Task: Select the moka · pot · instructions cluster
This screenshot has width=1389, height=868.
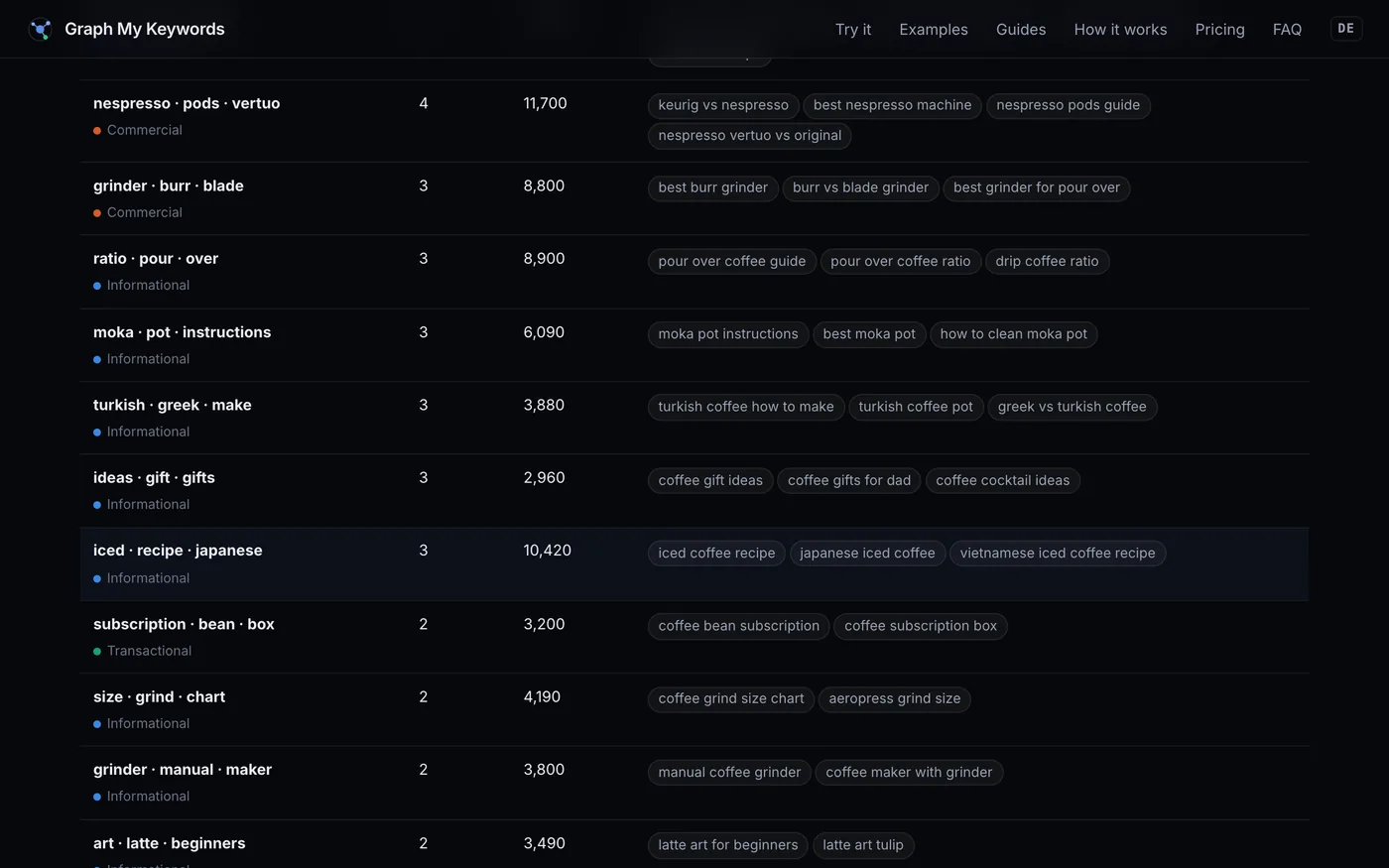Action: (x=182, y=332)
